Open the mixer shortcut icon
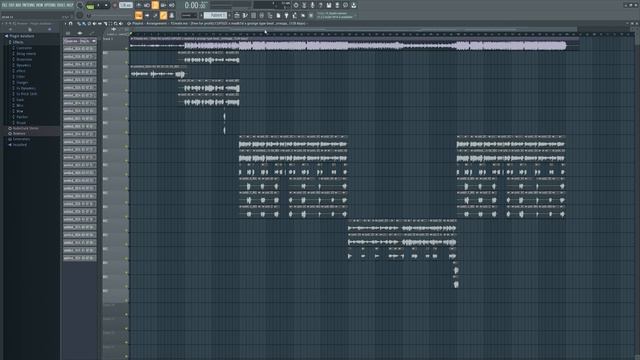 [x=262, y=16]
